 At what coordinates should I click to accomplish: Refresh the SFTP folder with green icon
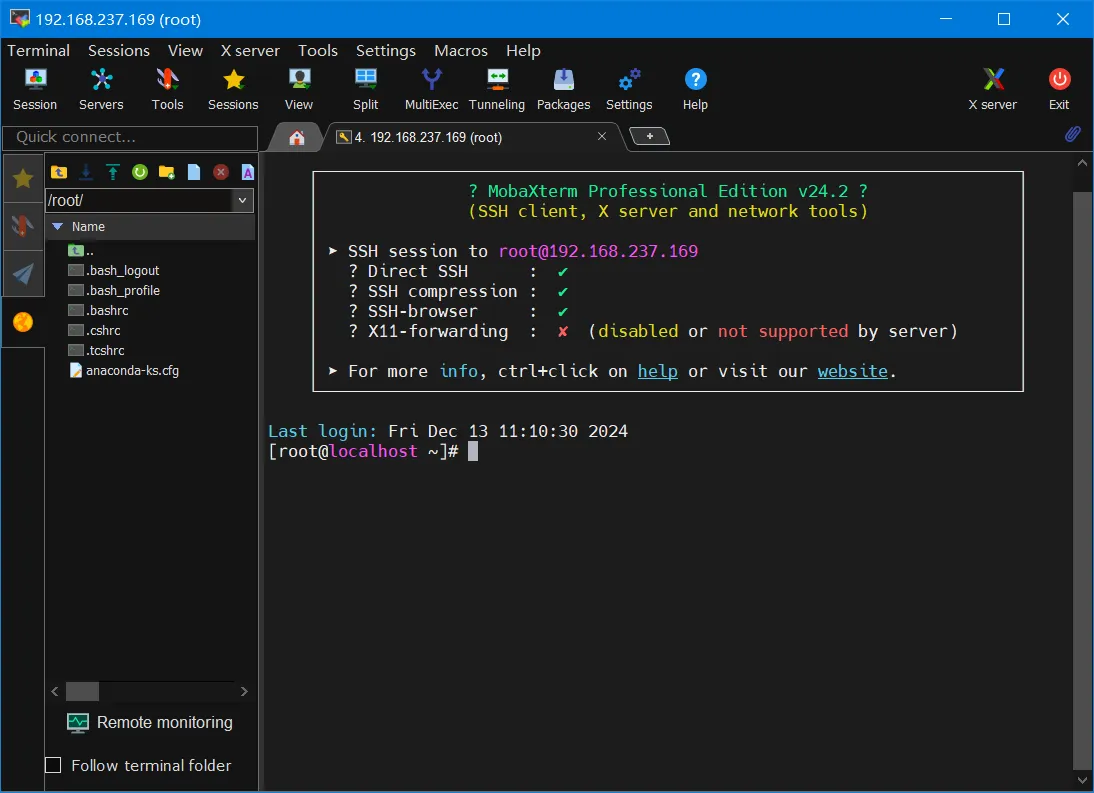pyautogui.click(x=140, y=172)
